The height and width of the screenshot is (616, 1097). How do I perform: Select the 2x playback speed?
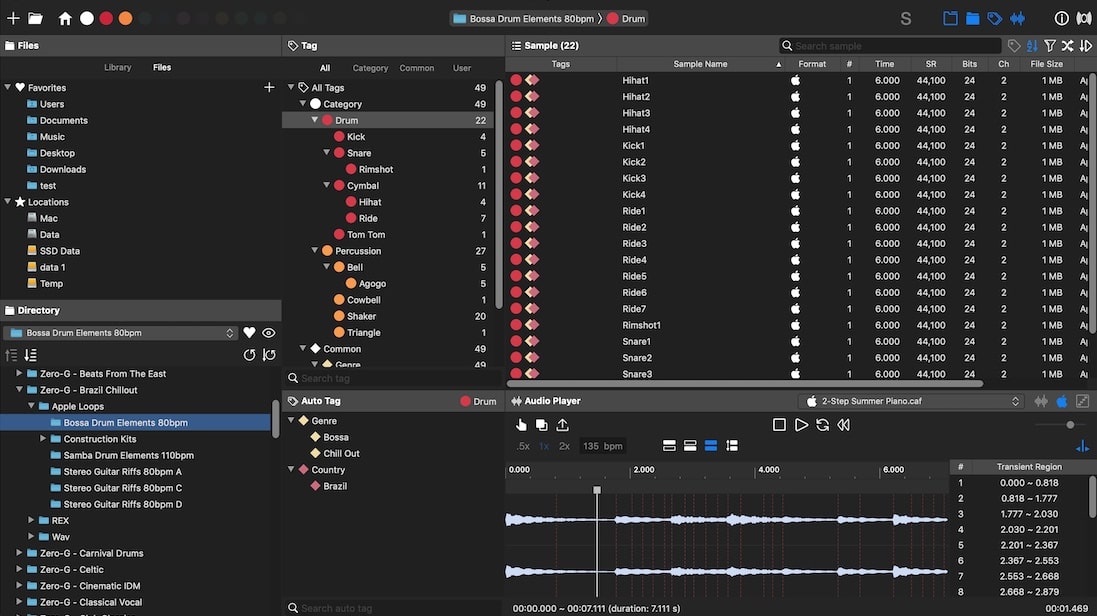563,447
